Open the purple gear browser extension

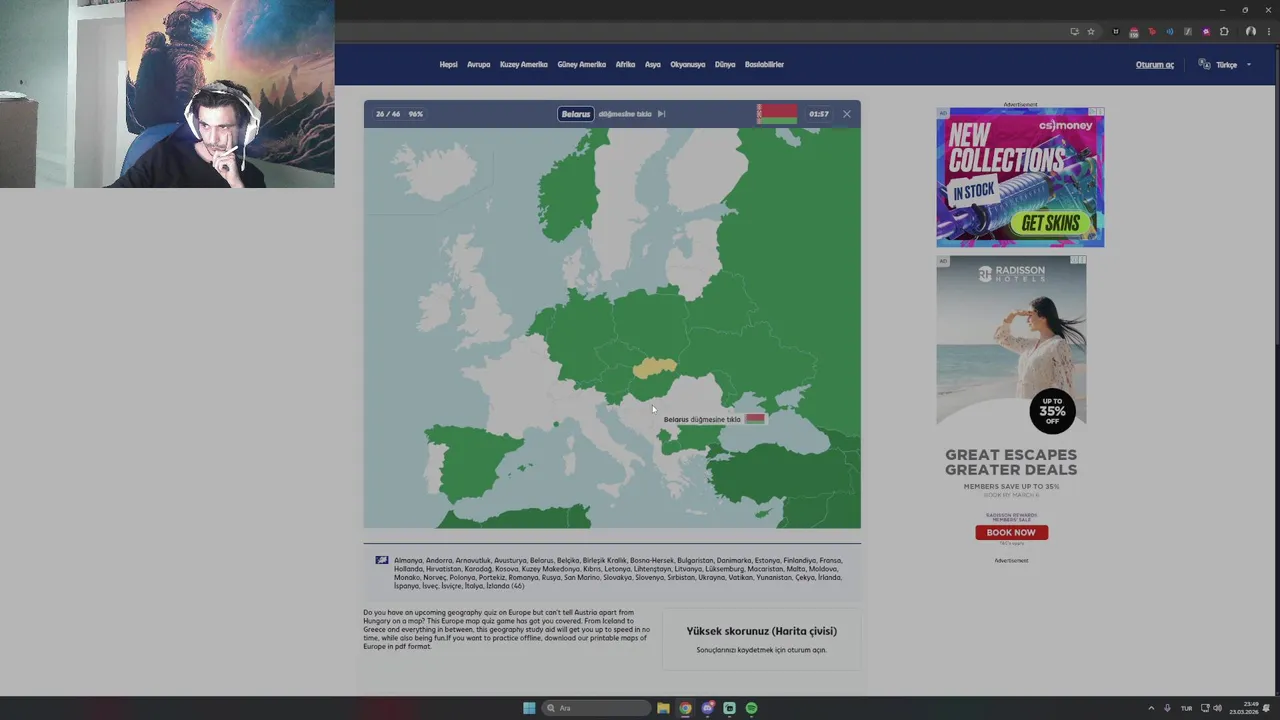pos(1206,31)
